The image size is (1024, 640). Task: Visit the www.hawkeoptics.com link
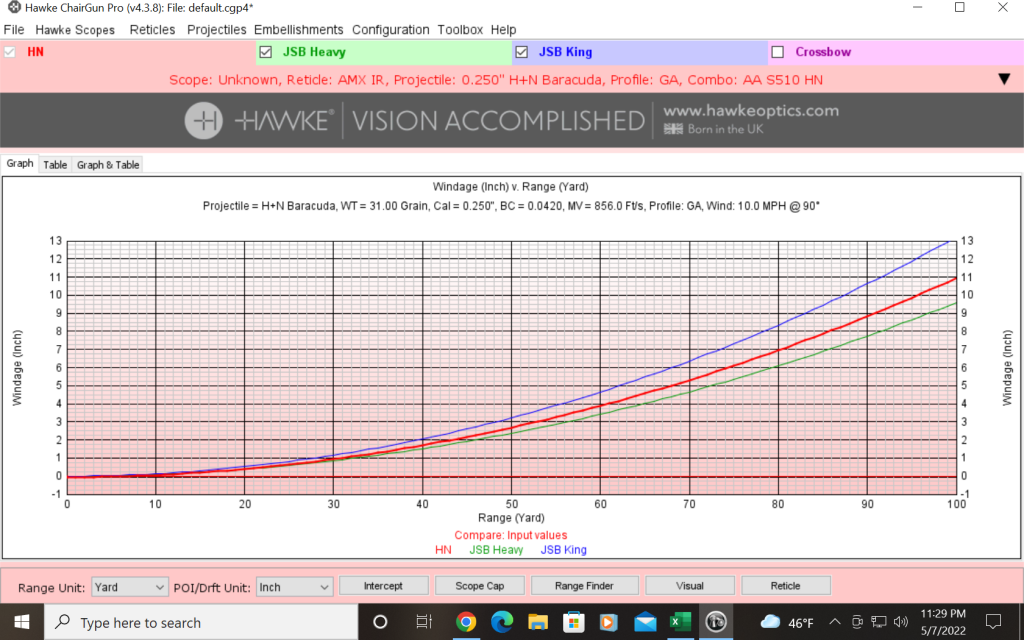[751, 111]
